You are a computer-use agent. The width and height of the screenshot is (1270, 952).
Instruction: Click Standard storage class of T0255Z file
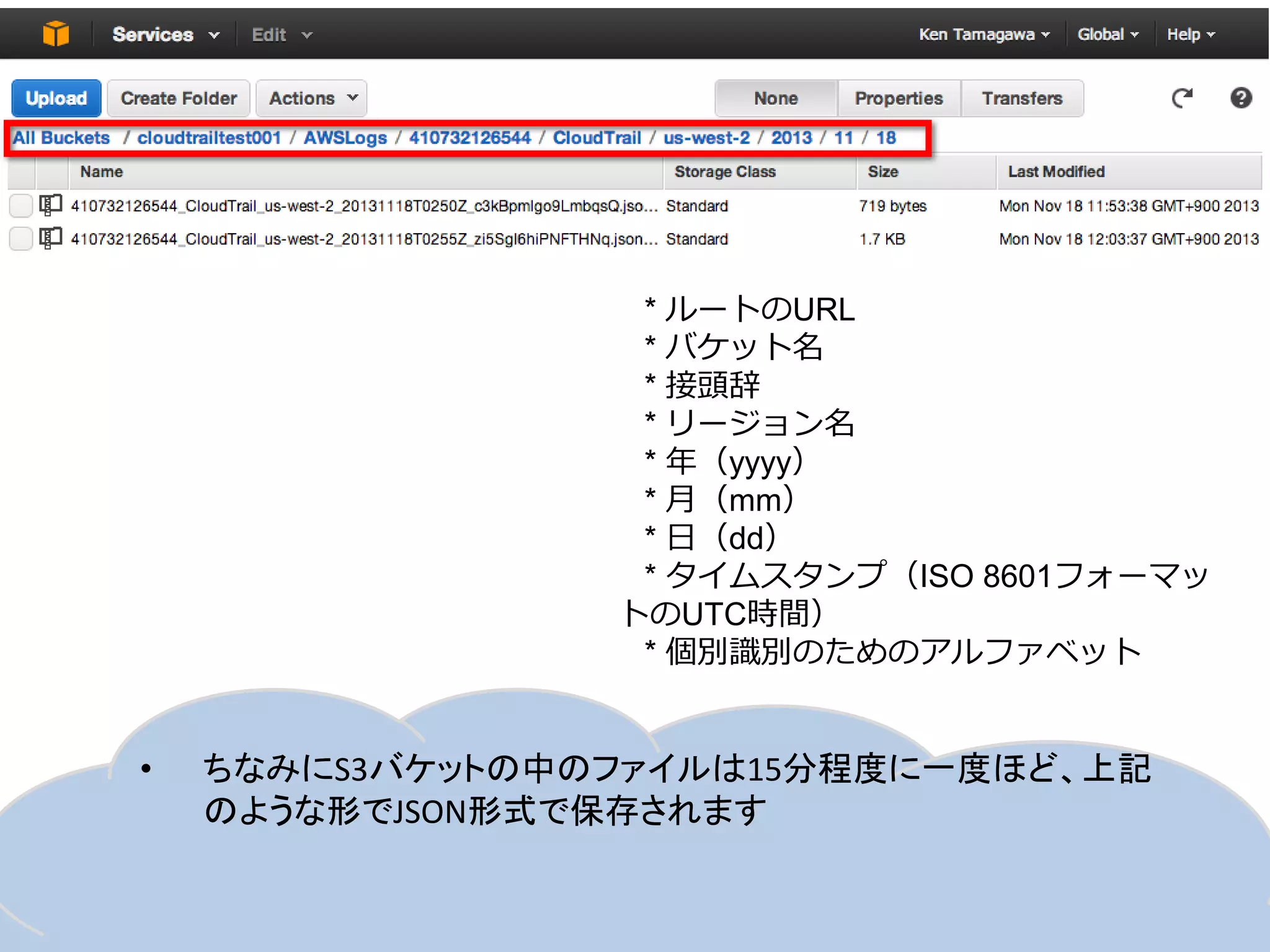(x=697, y=239)
